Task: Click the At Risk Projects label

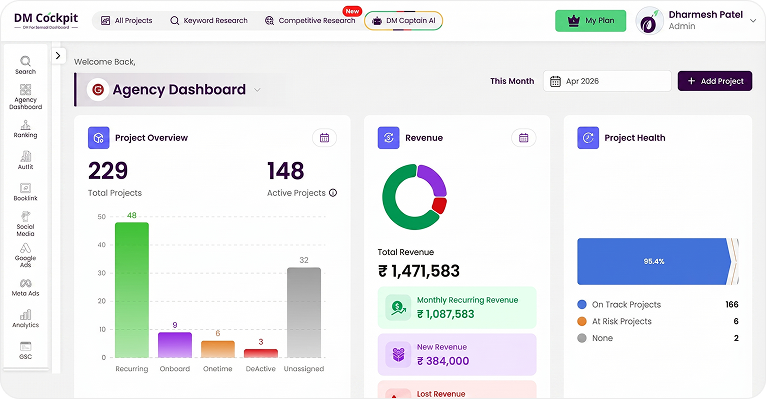Action: [x=622, y=321]
